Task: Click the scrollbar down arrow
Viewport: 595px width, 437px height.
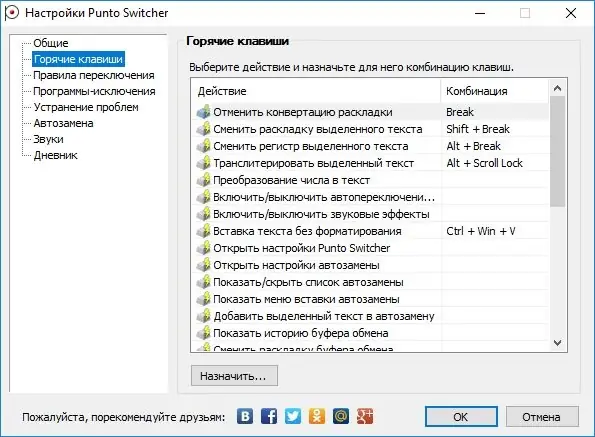Action: 557,343
